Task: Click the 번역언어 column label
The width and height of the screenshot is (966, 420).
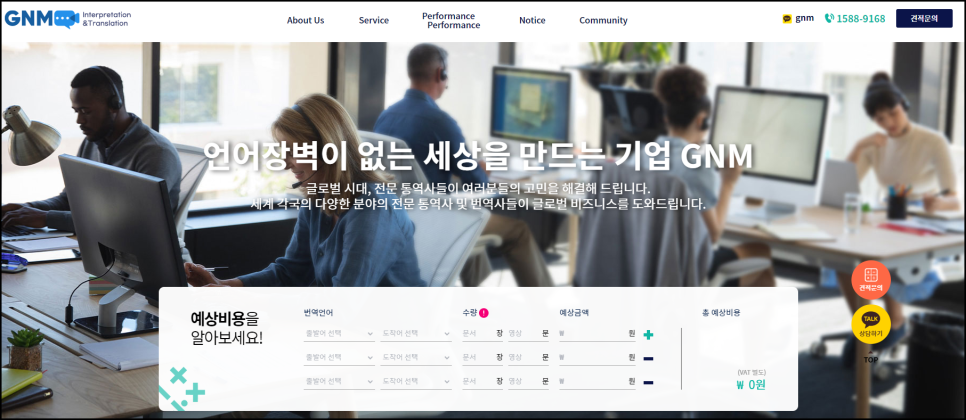Action: coord(319,312)
